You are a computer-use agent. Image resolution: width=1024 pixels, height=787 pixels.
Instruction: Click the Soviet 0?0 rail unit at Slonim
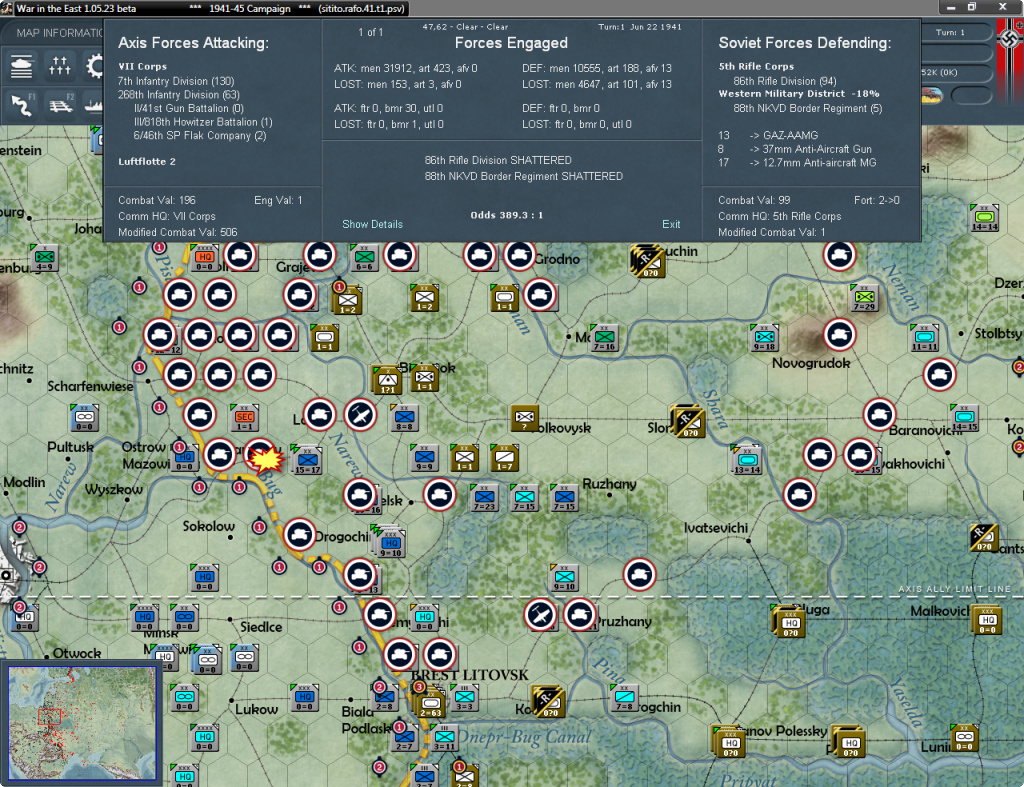pos(688,421)
